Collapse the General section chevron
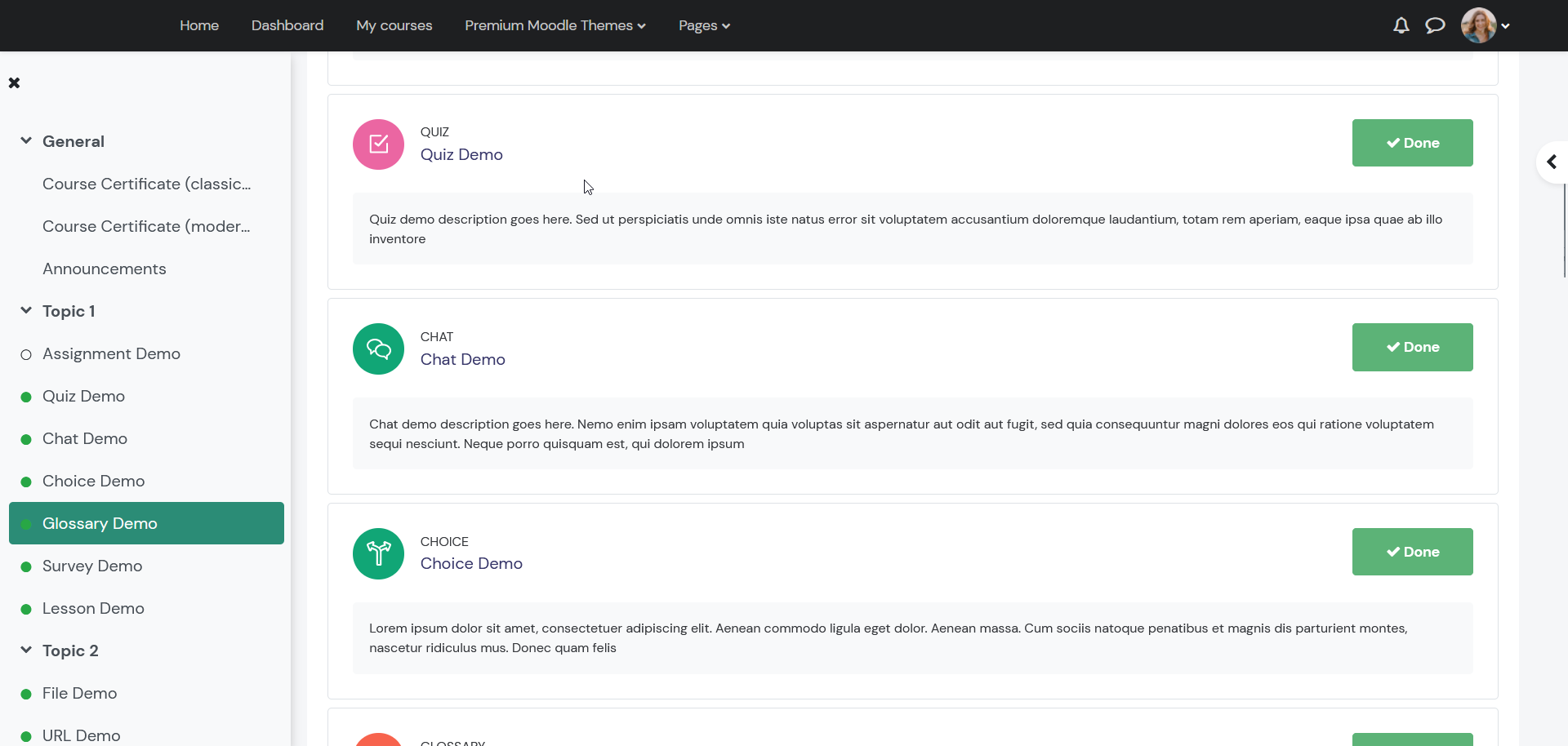This screenshot has width=1568, height=746. [26, 140]
